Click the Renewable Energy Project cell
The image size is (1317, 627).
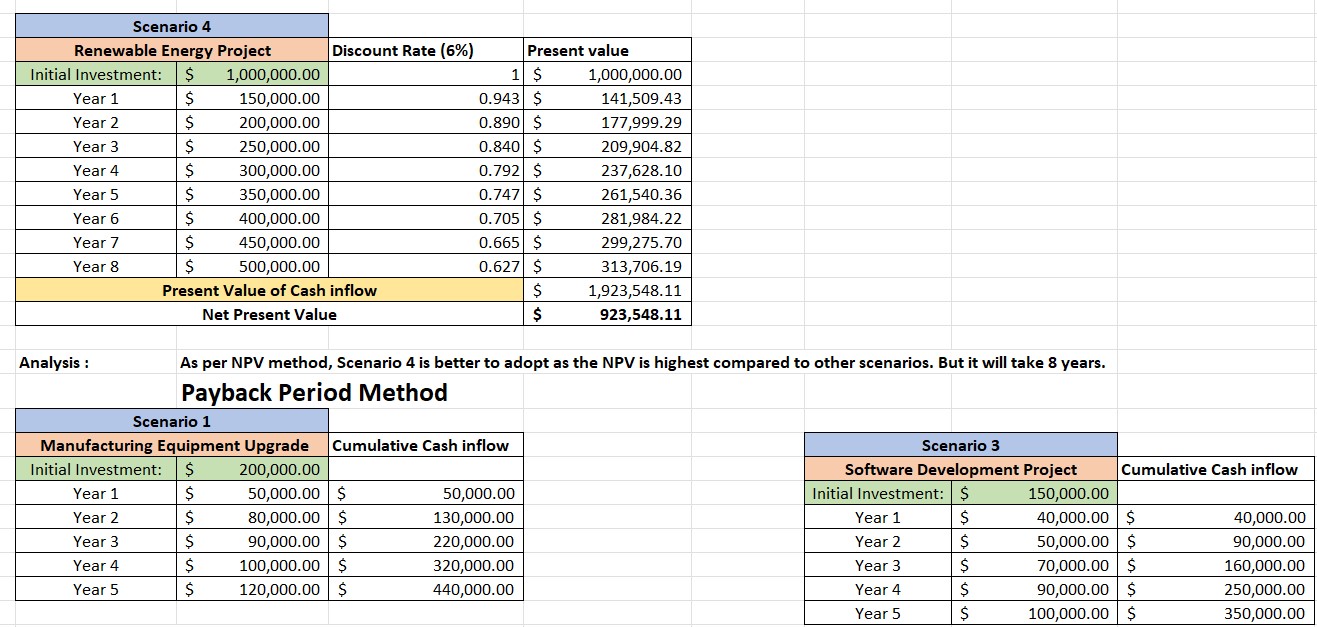[170, 49]
